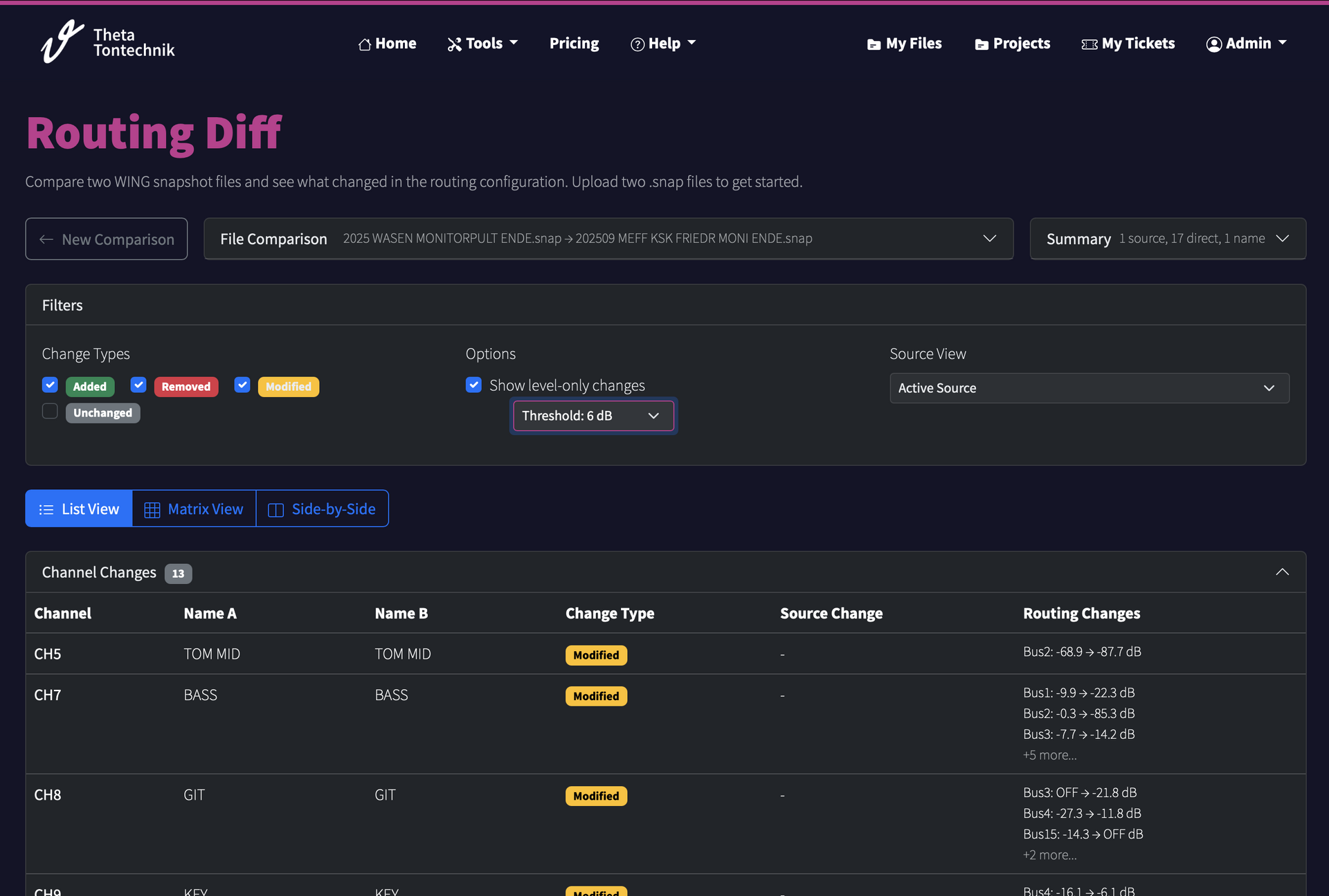Click the Theta Tontechnik logo icon
The height and width of the screenshot is (896, 1329).
[x=61, y=42]
